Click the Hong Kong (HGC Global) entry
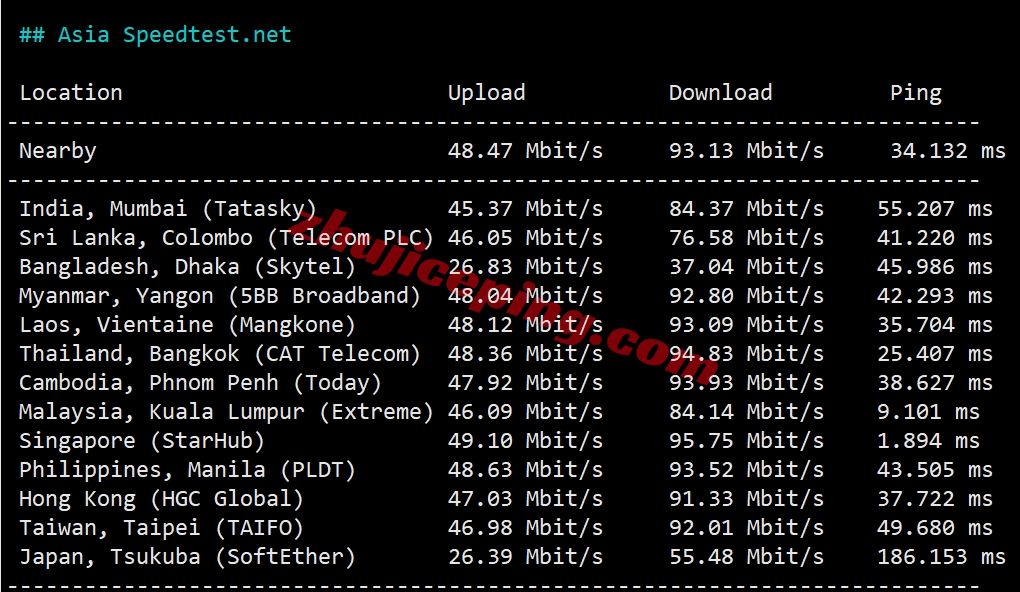 tap(161, 499)
